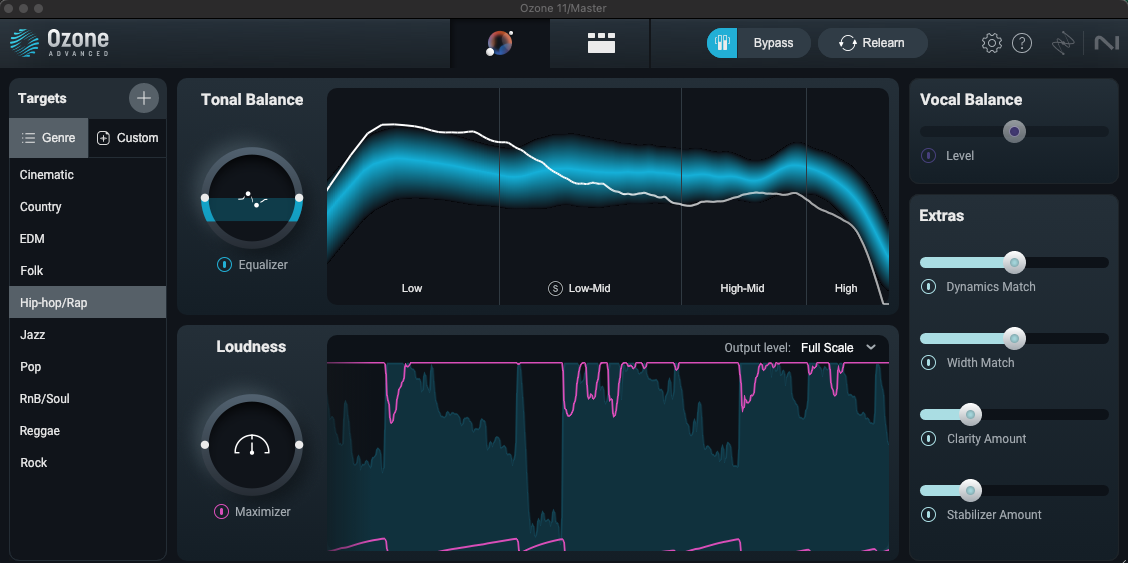1128x563 pixels.
Task: Select the Cinematic genre target
Action: tap(47, 175)
